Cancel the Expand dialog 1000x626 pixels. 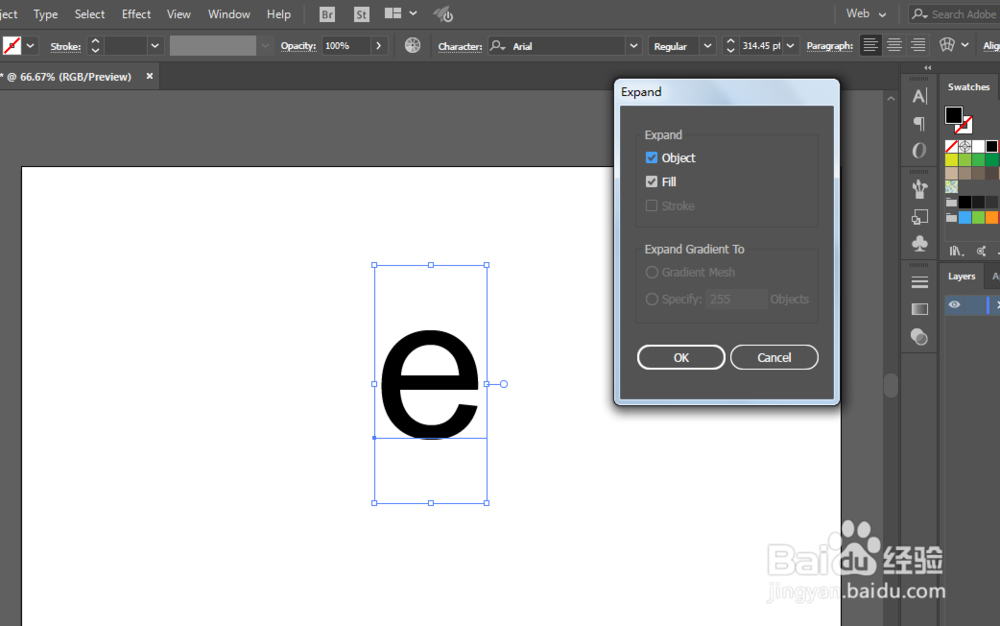[774, 358]
